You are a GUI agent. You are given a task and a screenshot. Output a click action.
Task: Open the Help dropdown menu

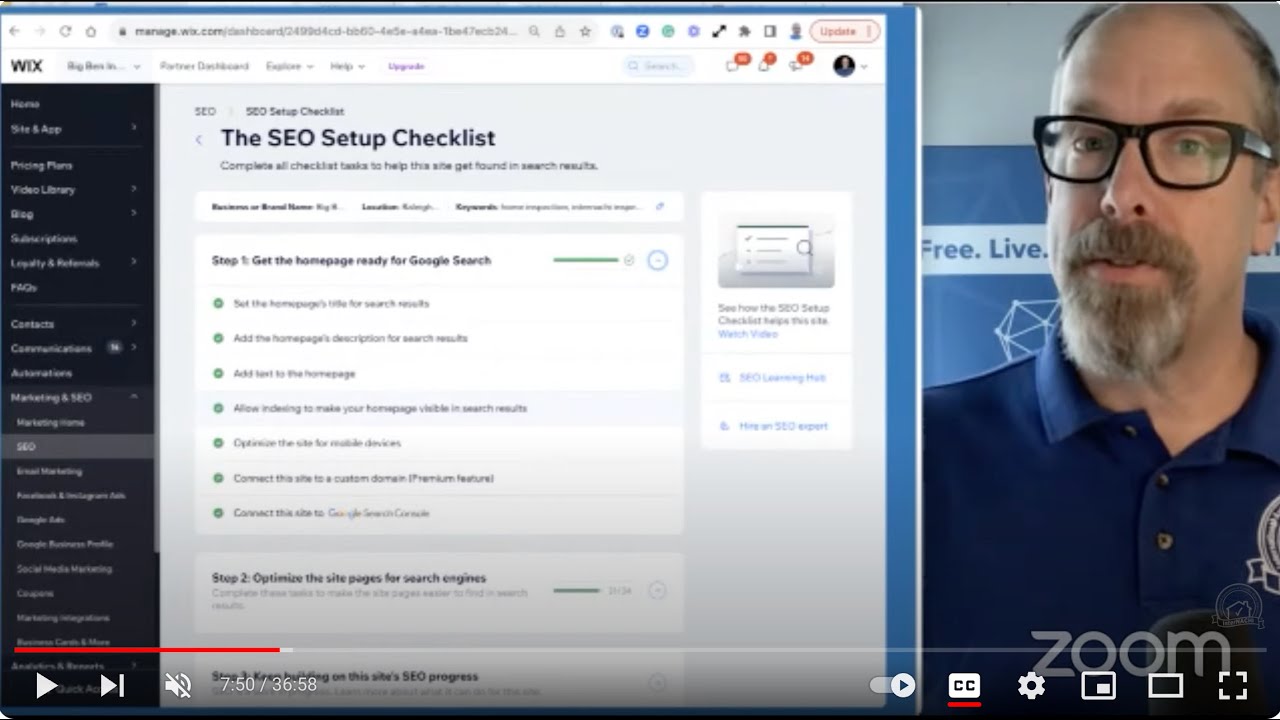pyautogui.click(x=347, y=66)
